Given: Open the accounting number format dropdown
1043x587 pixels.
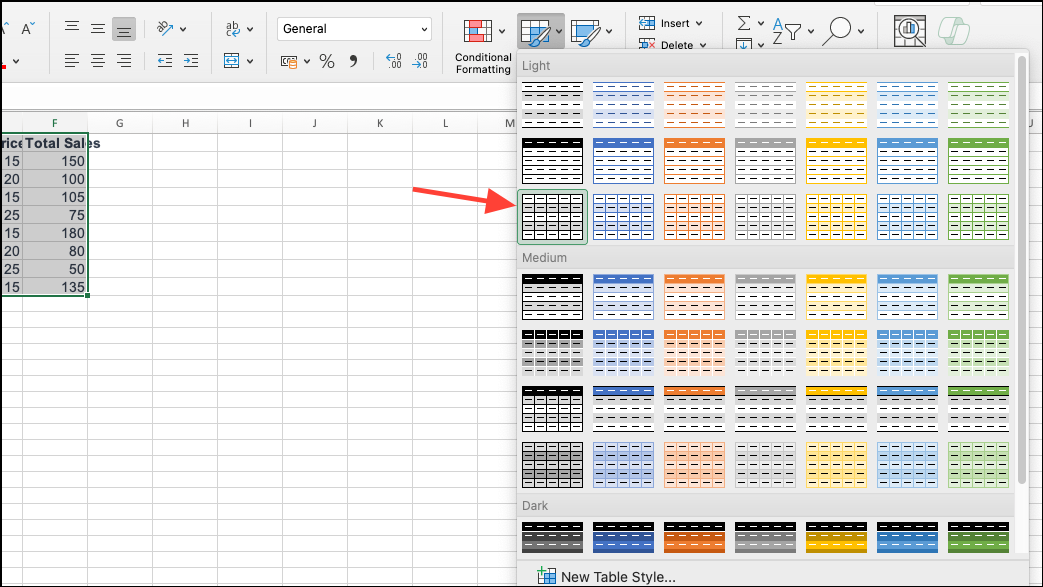Looking at the screenshot, I should (x=307, y=61).
